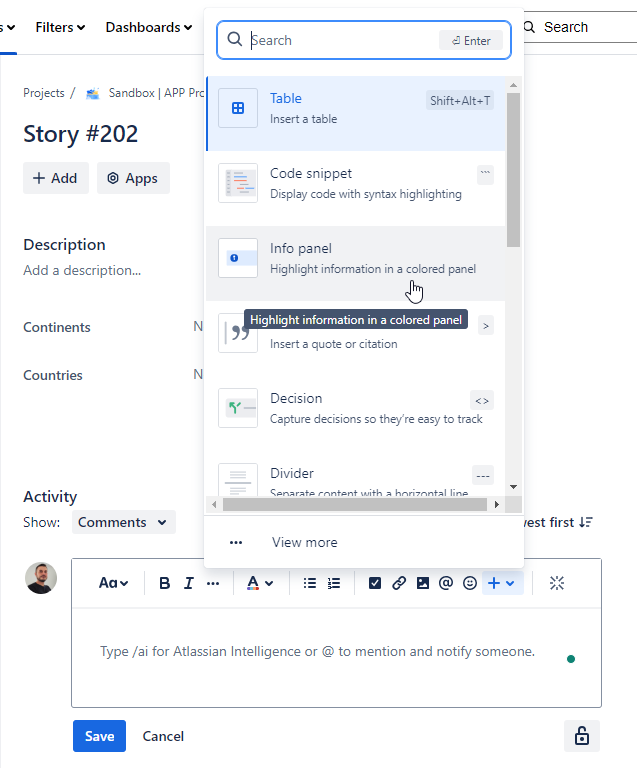Click the Add button under Story #202
The width and height of the screenshot is (637, 768).
pyautogui.click(x=56, y=178)
